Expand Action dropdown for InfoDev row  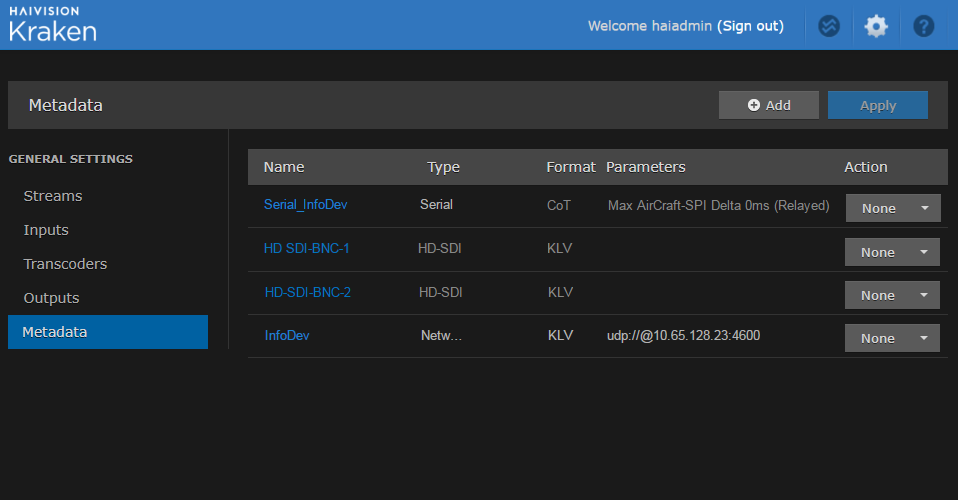pyautogui.click(x=892, y=338)
